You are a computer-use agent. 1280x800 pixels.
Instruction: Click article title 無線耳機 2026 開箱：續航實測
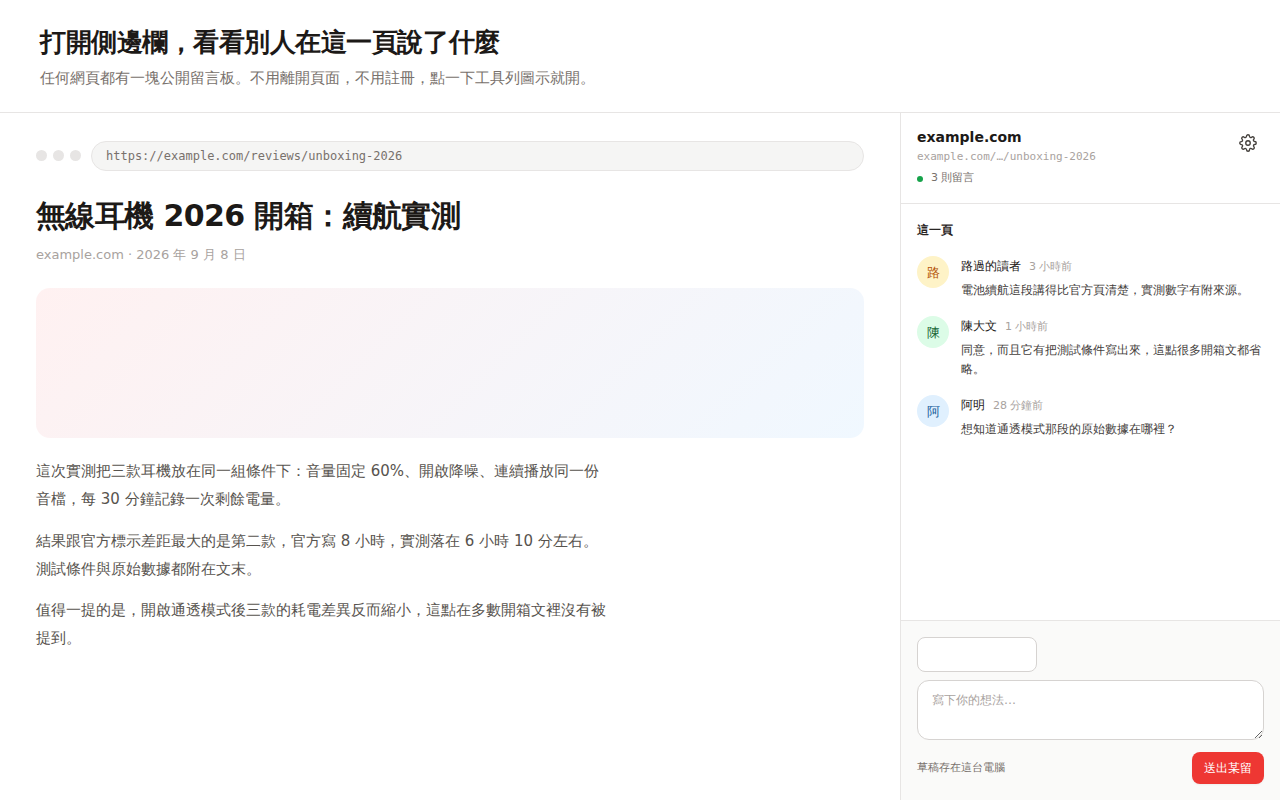tap(248, 216)
